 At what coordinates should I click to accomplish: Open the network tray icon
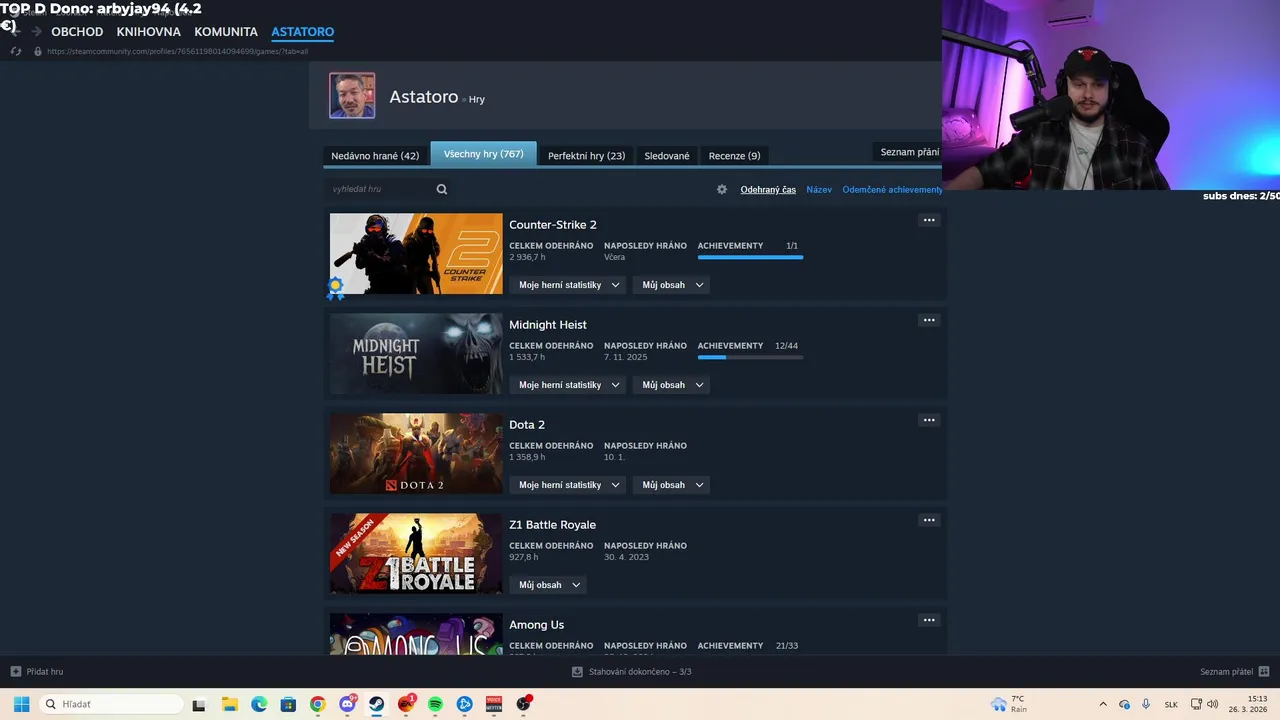1196,704
